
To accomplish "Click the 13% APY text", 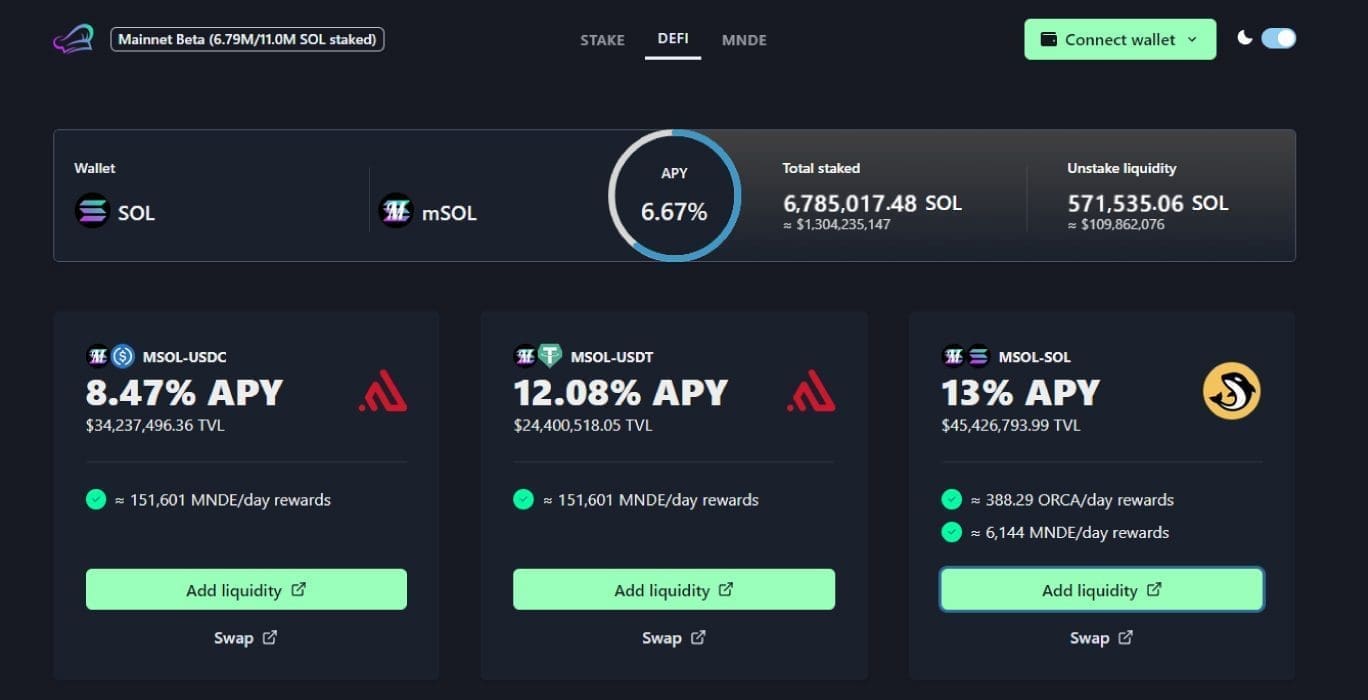I will [x=1021, y=393].
